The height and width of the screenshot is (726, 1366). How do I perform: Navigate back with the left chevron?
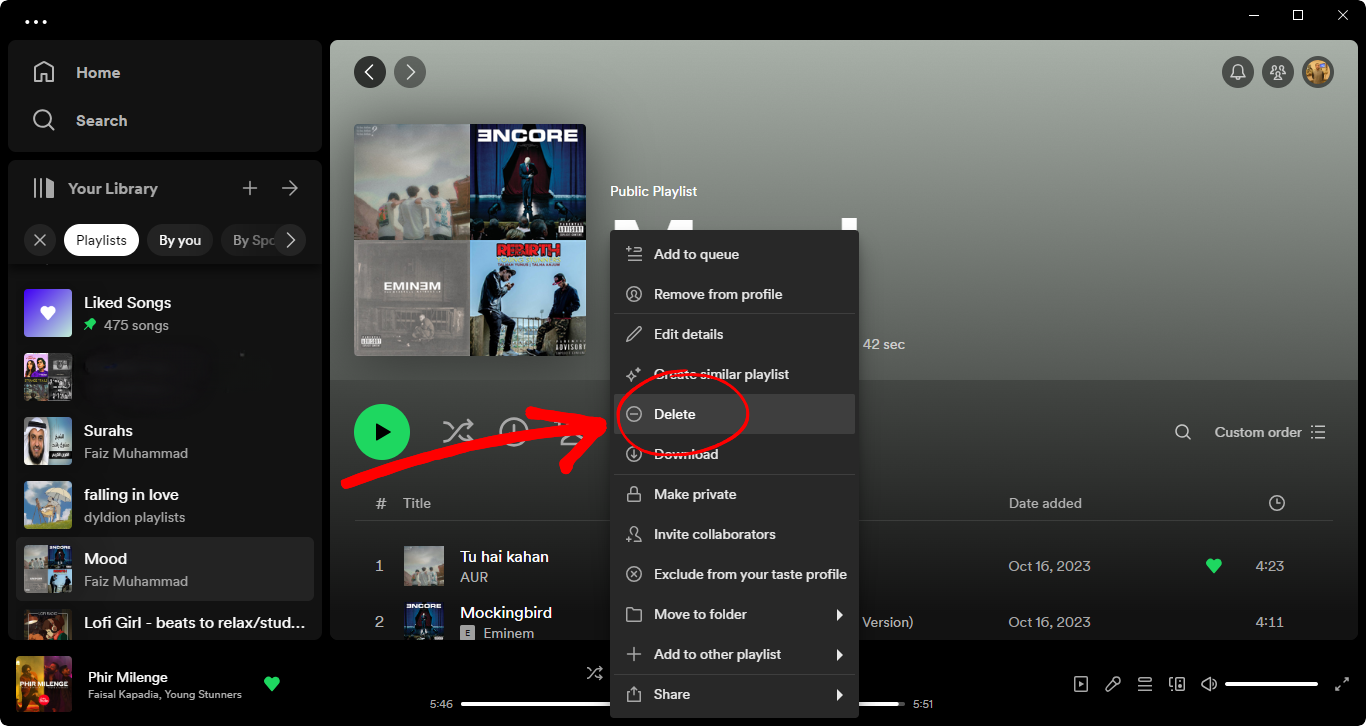point(370,71)
